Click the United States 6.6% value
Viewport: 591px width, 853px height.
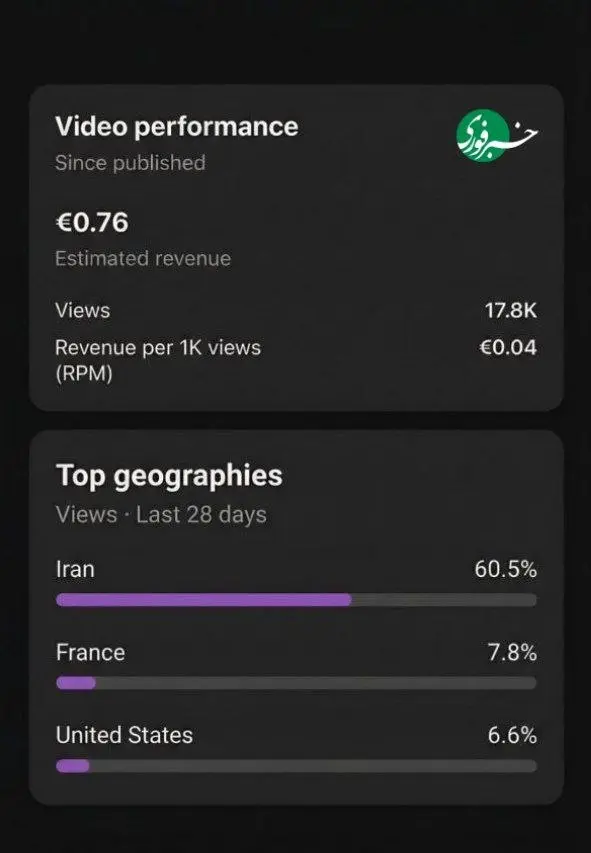click(513, 735)
